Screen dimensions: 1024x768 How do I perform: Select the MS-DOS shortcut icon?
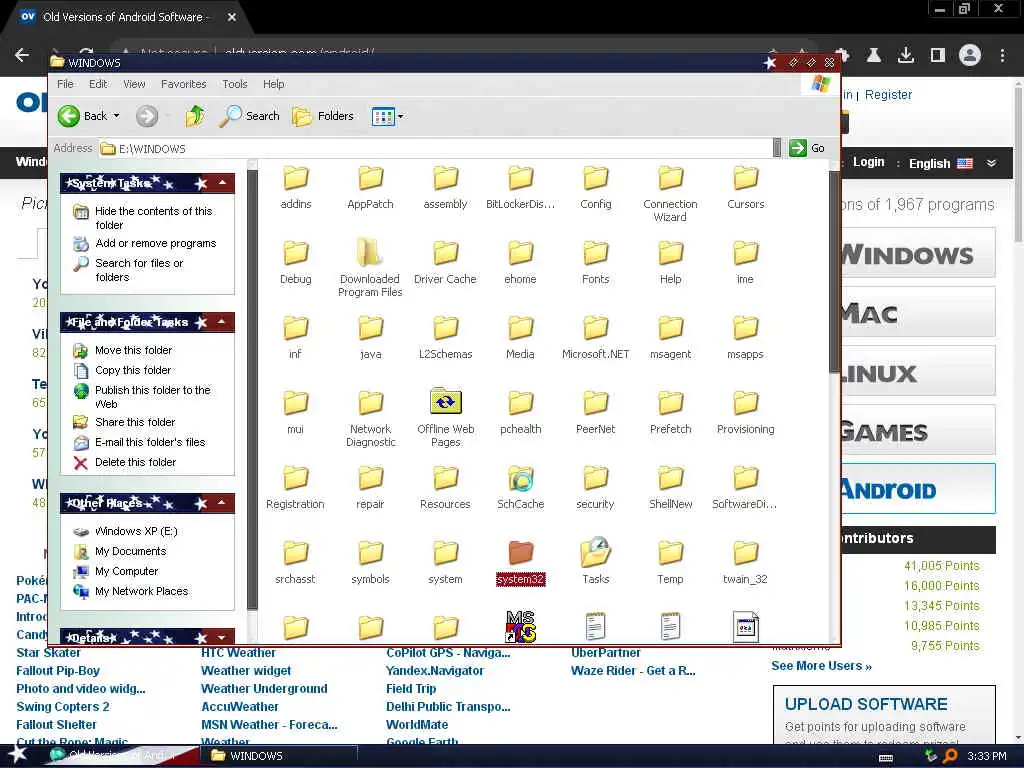[x=520, y=627]
